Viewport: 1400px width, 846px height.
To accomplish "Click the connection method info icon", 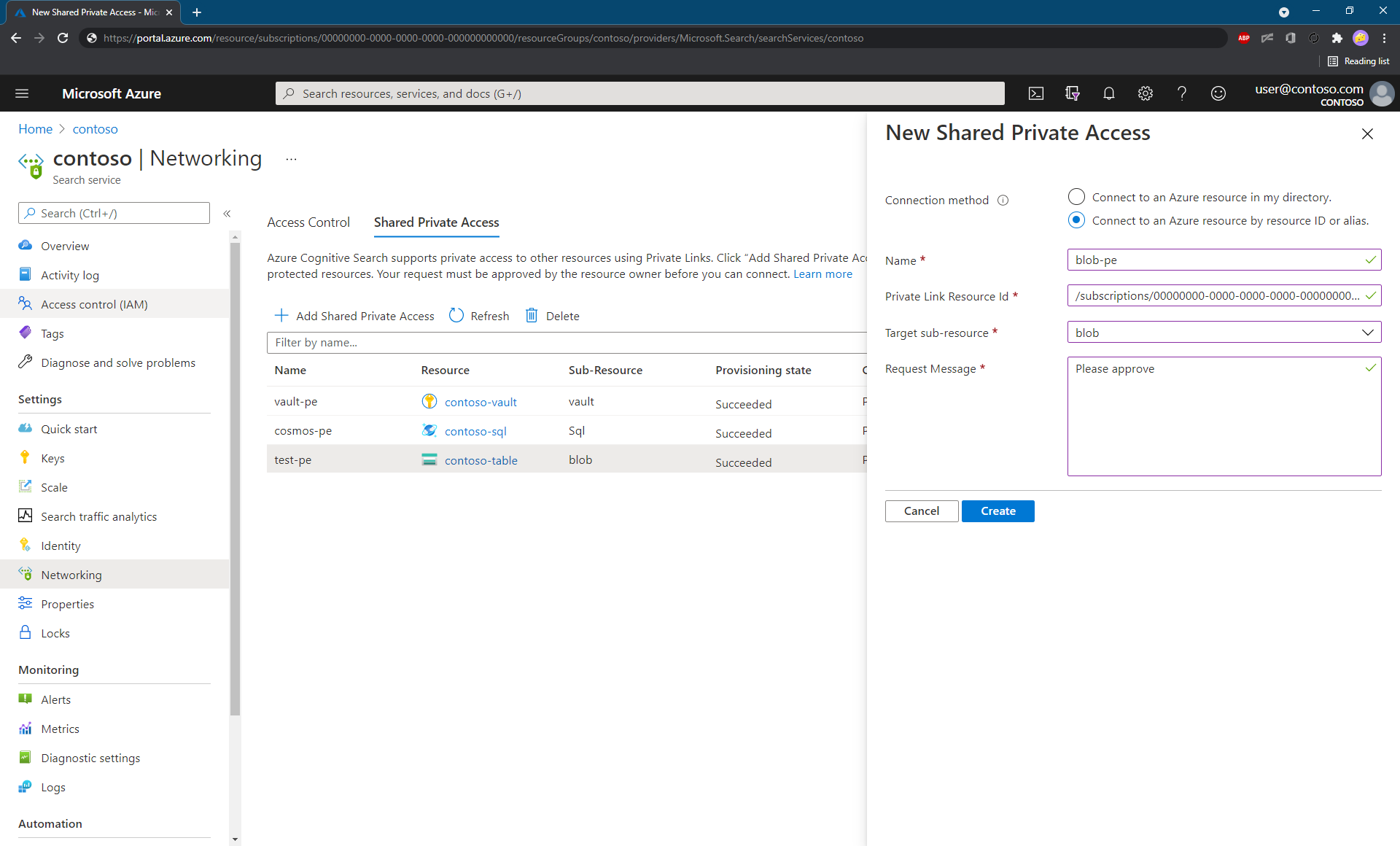I will click(1003, 201).
